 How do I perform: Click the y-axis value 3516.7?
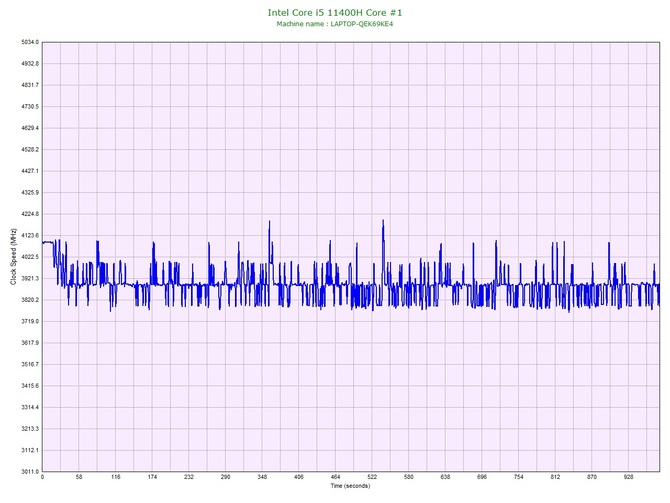coord(30,365)
